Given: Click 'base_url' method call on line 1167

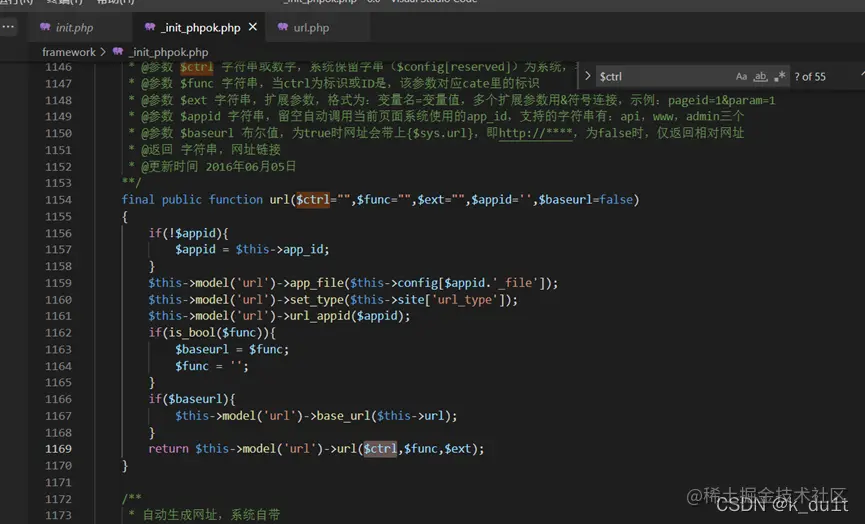Looking at the screenshot, I should (x=344, y=416).
